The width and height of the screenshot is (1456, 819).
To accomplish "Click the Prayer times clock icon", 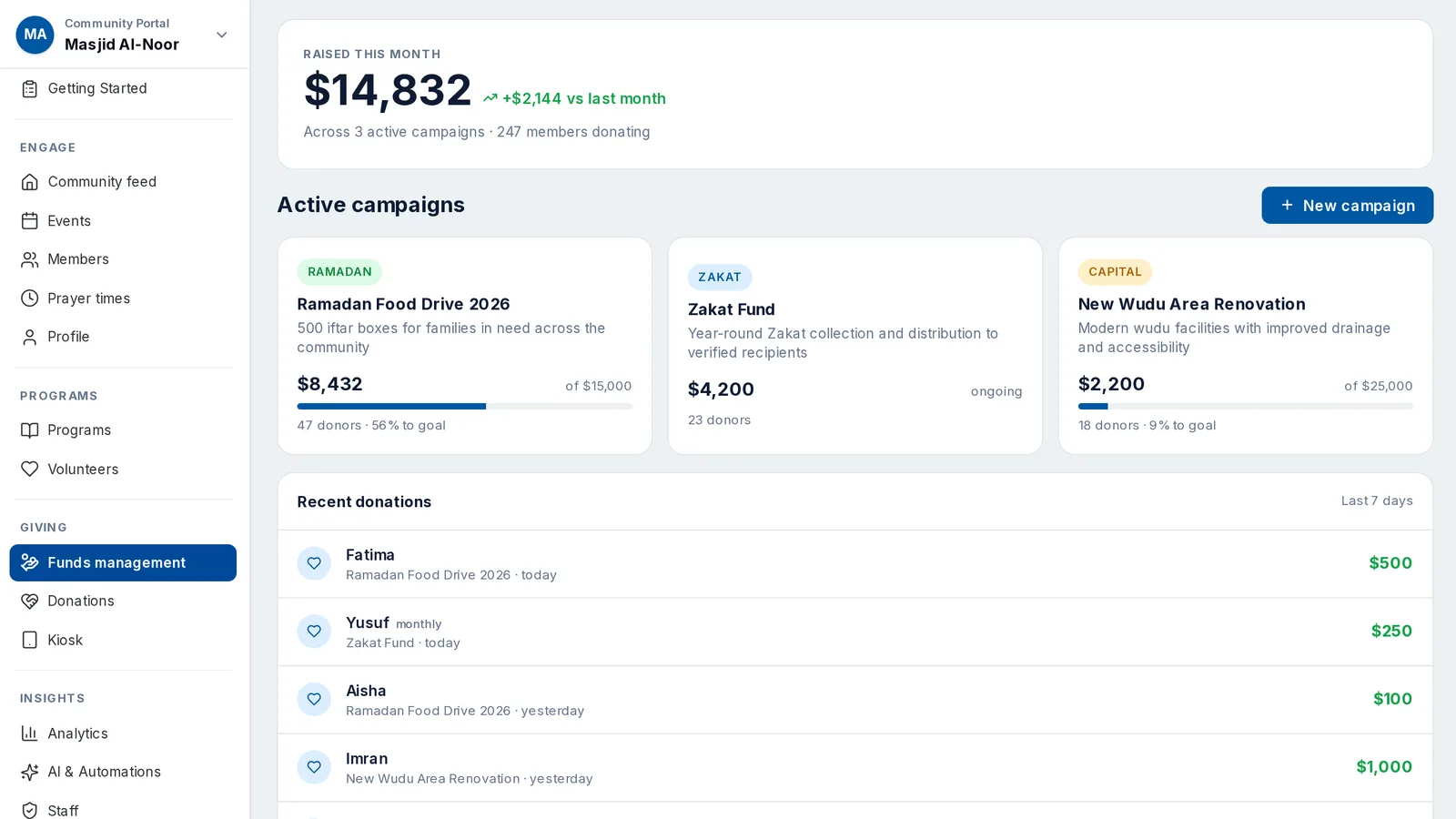I will [x=30, y=298].
